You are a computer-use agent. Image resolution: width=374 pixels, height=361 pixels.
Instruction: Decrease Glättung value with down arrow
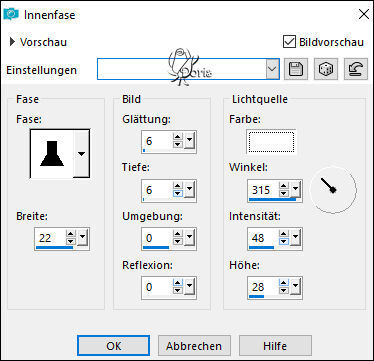(x=178, y=145)
